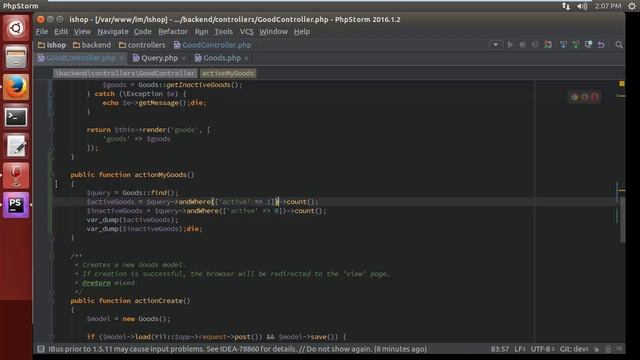The height and width of the screenshot is (360, 640).
Task: Click the editor vertical scrollbar thumb
Action: [622, 219]
